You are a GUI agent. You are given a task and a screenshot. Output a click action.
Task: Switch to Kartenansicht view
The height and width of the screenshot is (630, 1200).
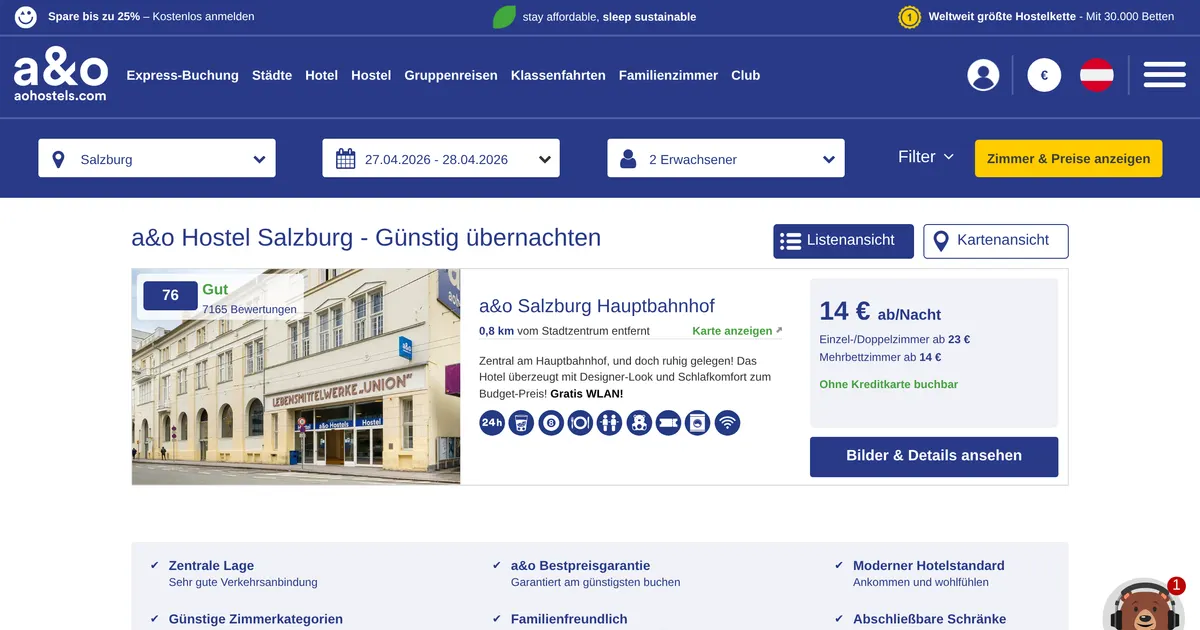996,241
